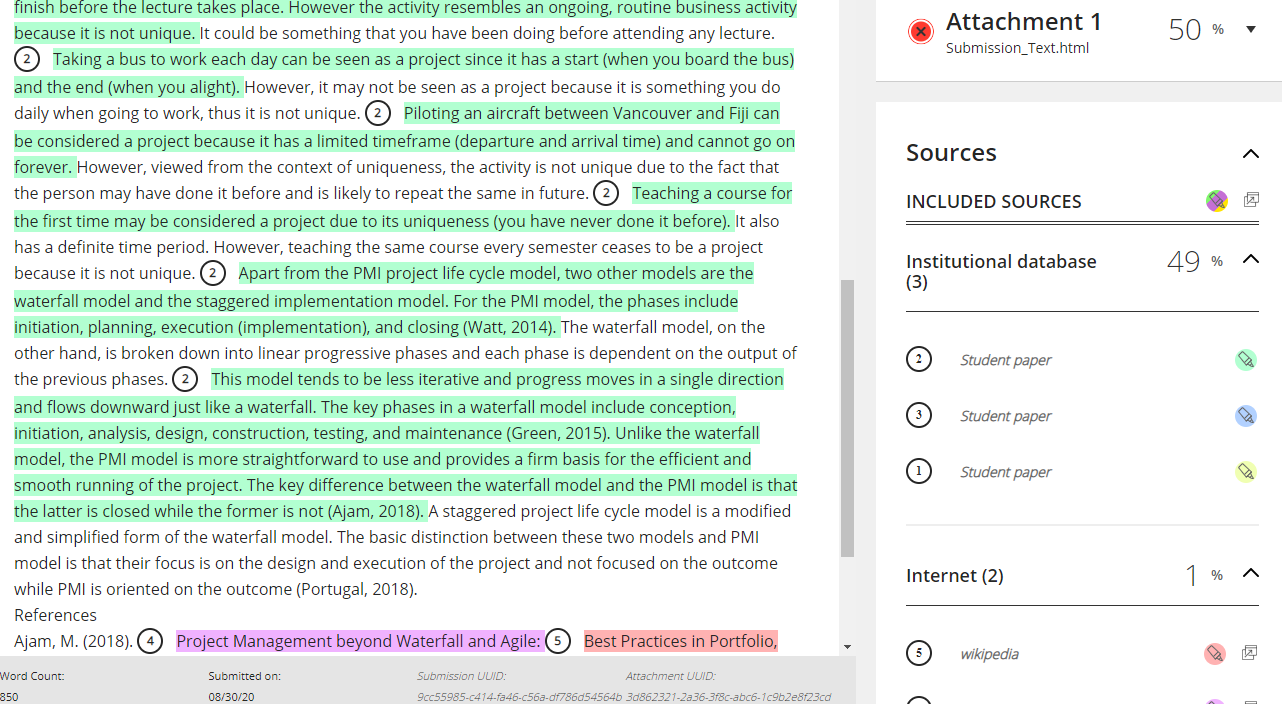
Task: Click citation marker 2 before 'Teaching a course'
Action: click(606, 193)
